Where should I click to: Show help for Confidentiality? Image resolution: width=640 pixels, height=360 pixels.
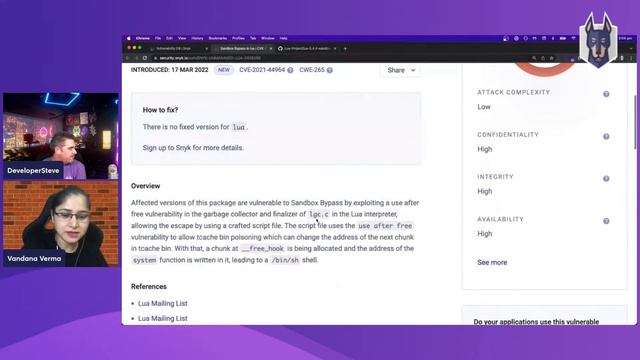pyautogui.click(x=606, y=136)
